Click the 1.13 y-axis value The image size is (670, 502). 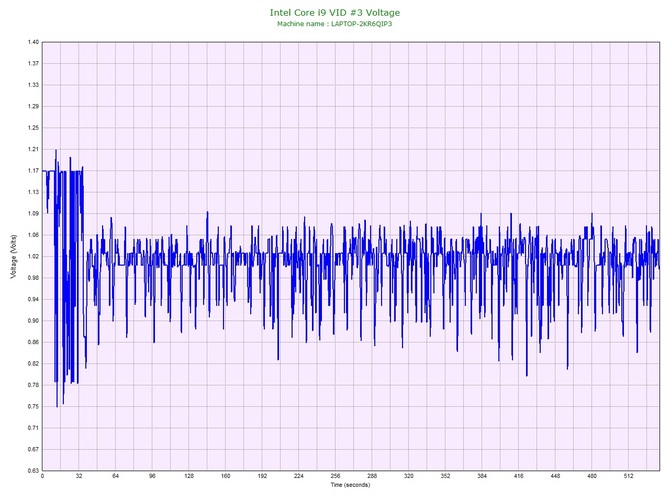(x=33, y=192)
